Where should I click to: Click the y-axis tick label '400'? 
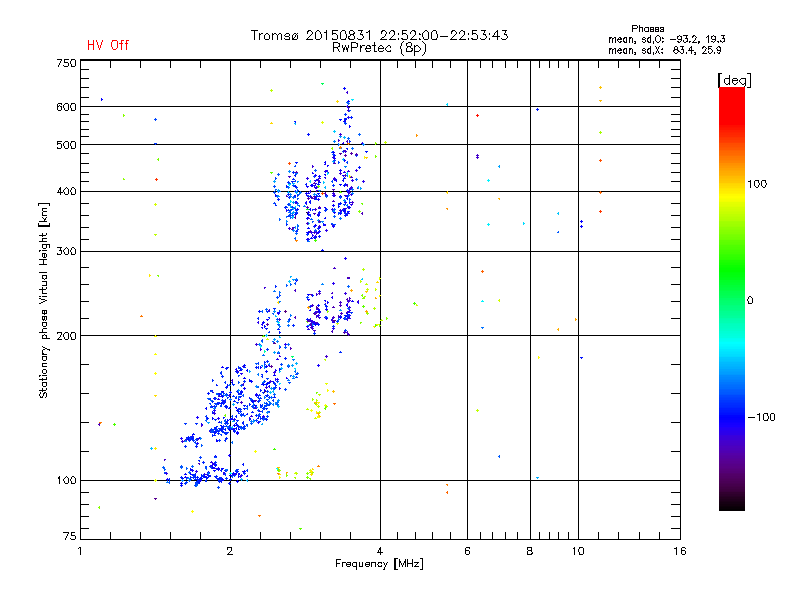click(66, 192)
